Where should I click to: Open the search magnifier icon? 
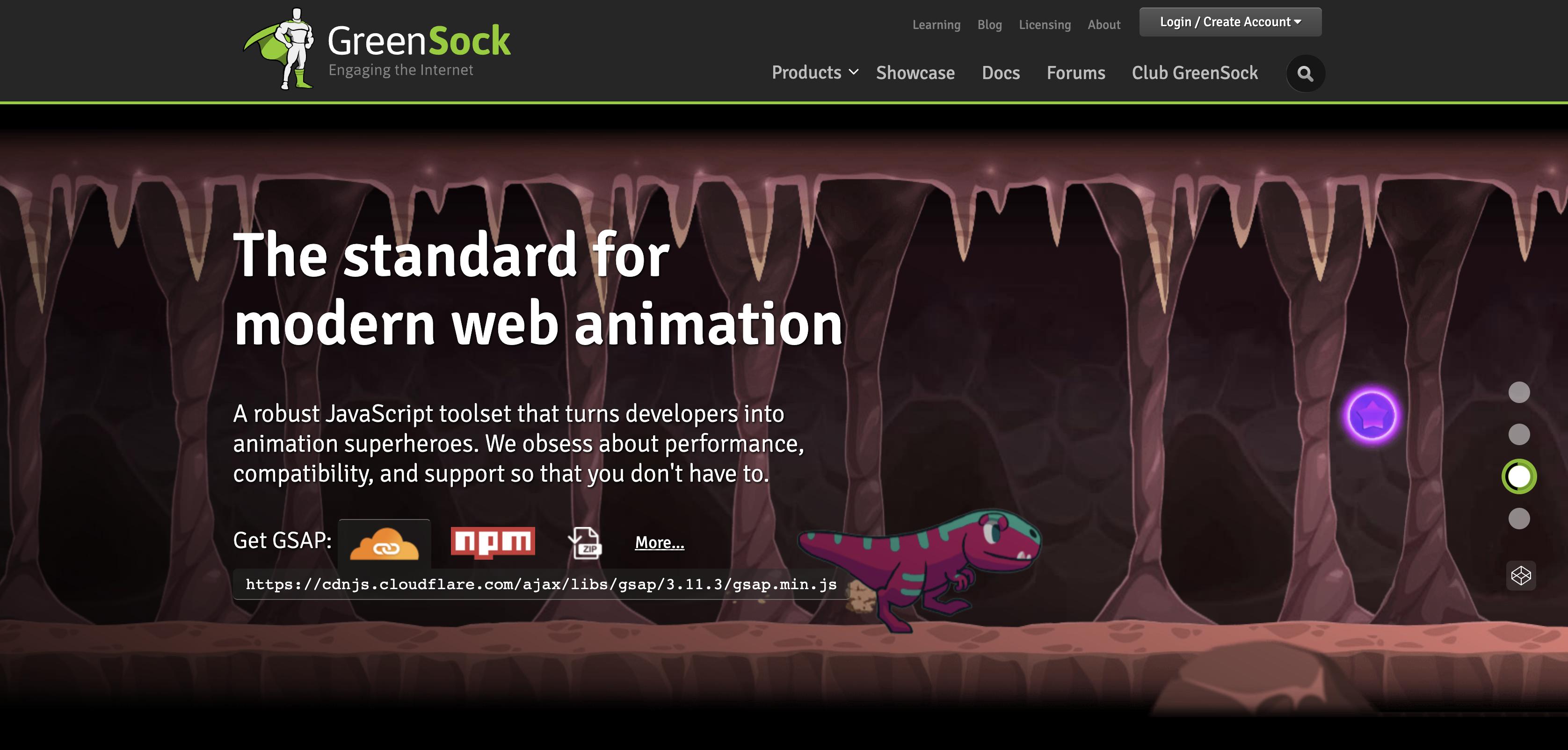[1305, 73]
